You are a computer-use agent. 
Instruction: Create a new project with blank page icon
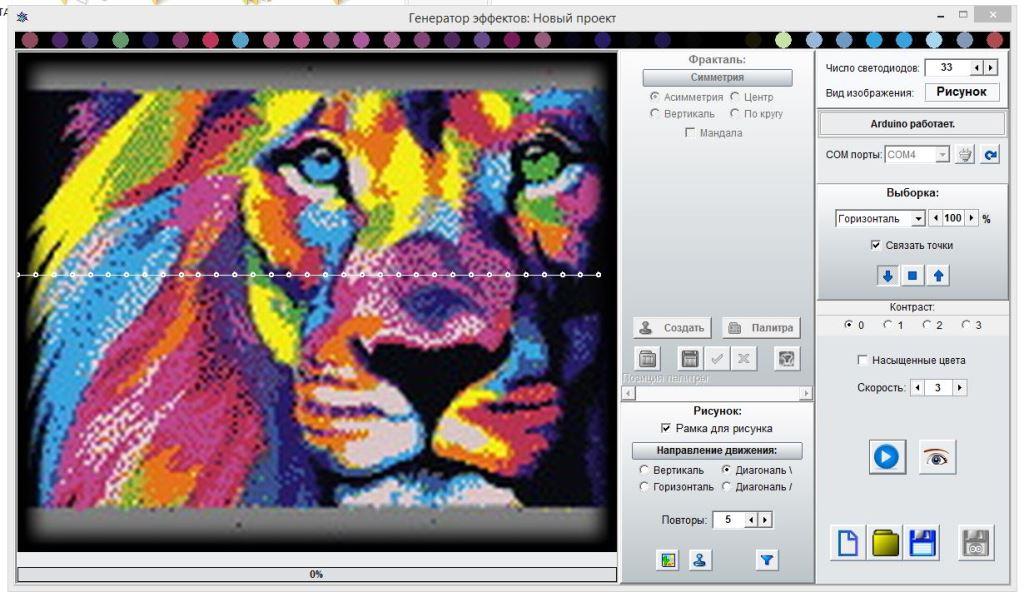point(848,543)
